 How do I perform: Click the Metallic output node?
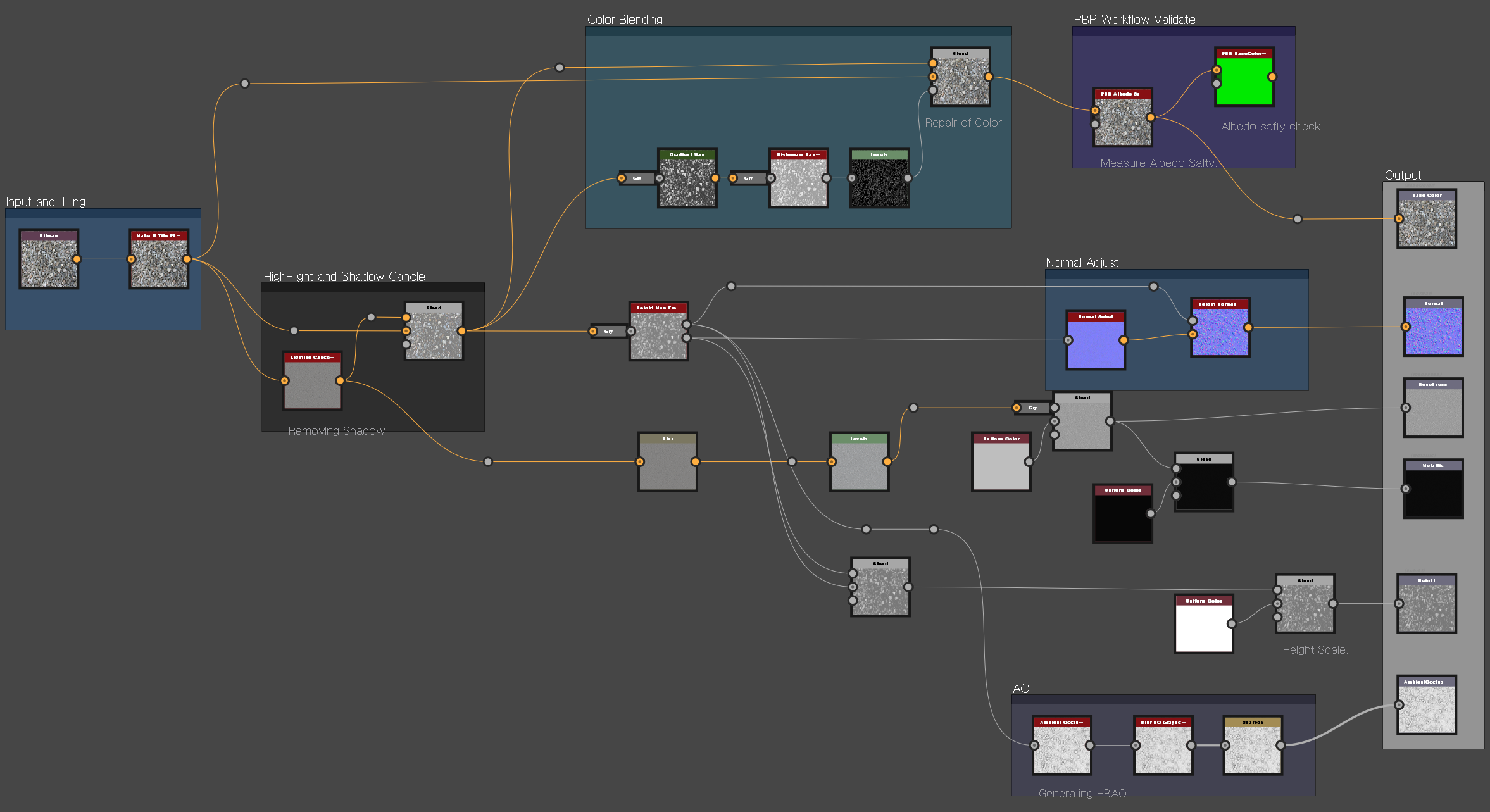click(1433, 492)
